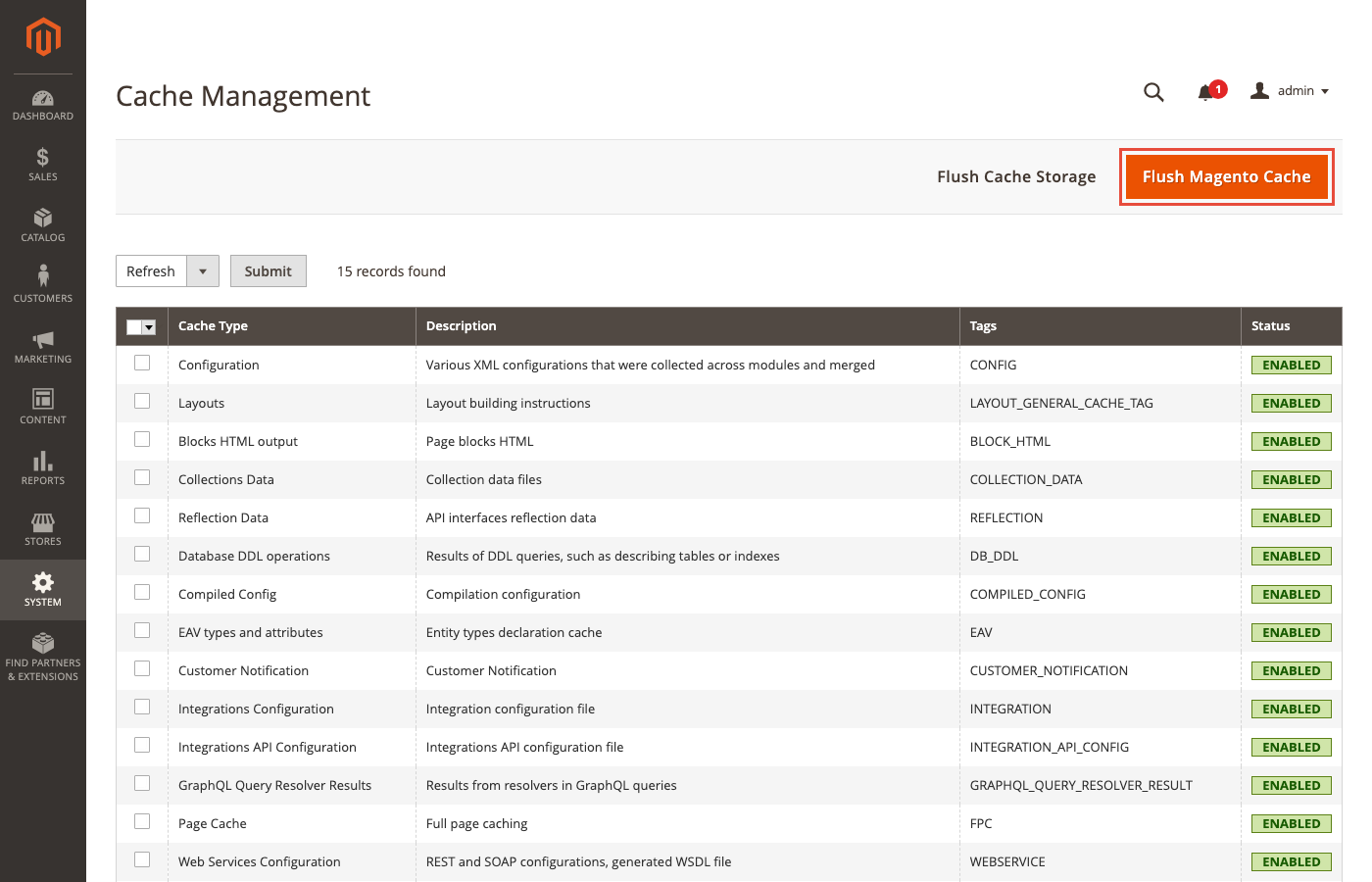Open notifications via the bell icon
The width and height of the screenshot is (1372, 882).
click(x=1206, y=91)
